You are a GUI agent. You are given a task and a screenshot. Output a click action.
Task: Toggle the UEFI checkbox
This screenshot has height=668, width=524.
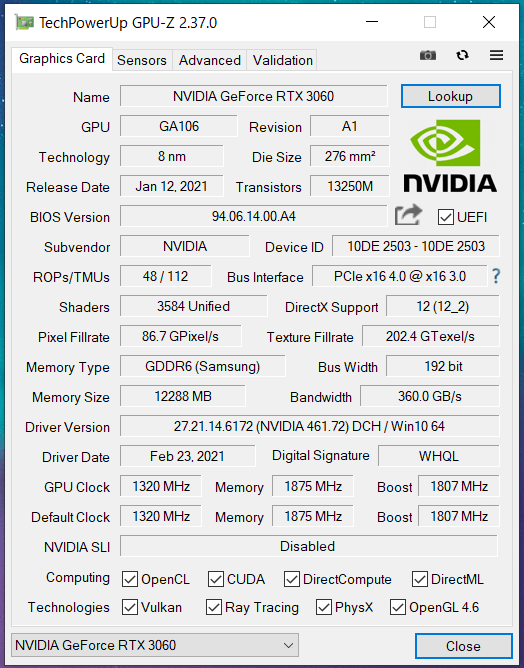(446, 217)
